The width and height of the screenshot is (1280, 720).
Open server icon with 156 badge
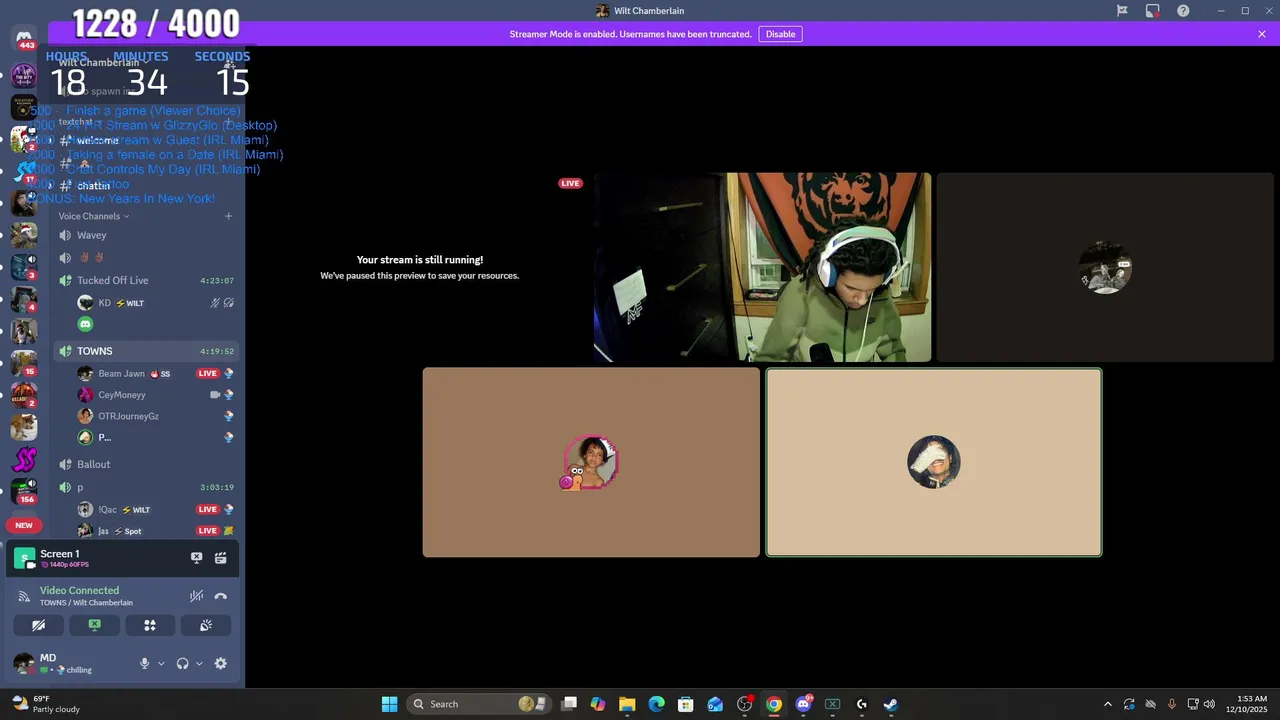coord(24,492)
